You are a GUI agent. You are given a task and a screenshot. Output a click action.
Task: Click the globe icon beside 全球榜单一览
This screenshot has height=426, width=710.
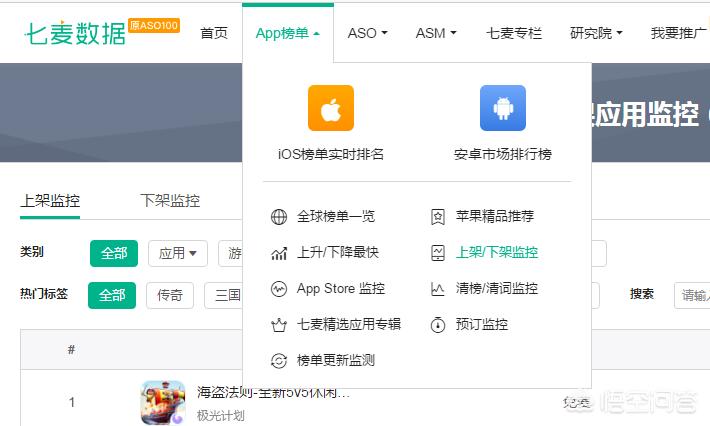click(x=279, y=216)
